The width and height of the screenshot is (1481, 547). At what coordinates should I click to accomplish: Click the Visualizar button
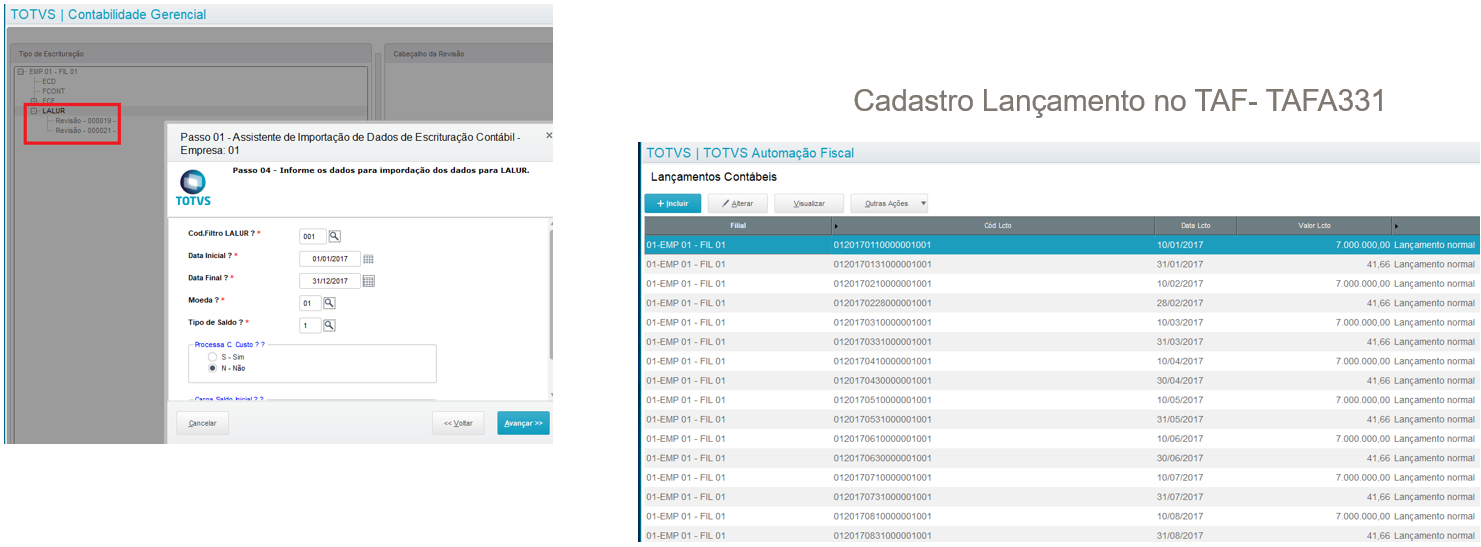(809, 203)
